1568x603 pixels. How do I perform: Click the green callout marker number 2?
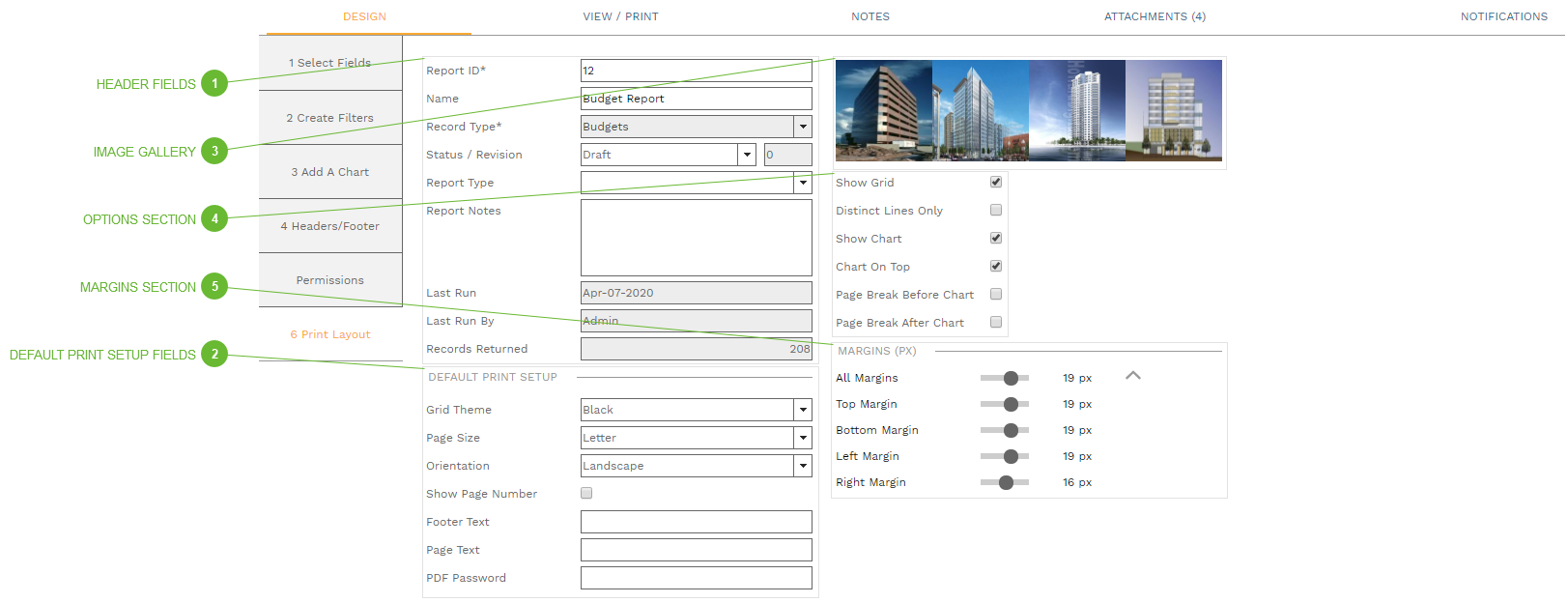click(x=214, y=354)
